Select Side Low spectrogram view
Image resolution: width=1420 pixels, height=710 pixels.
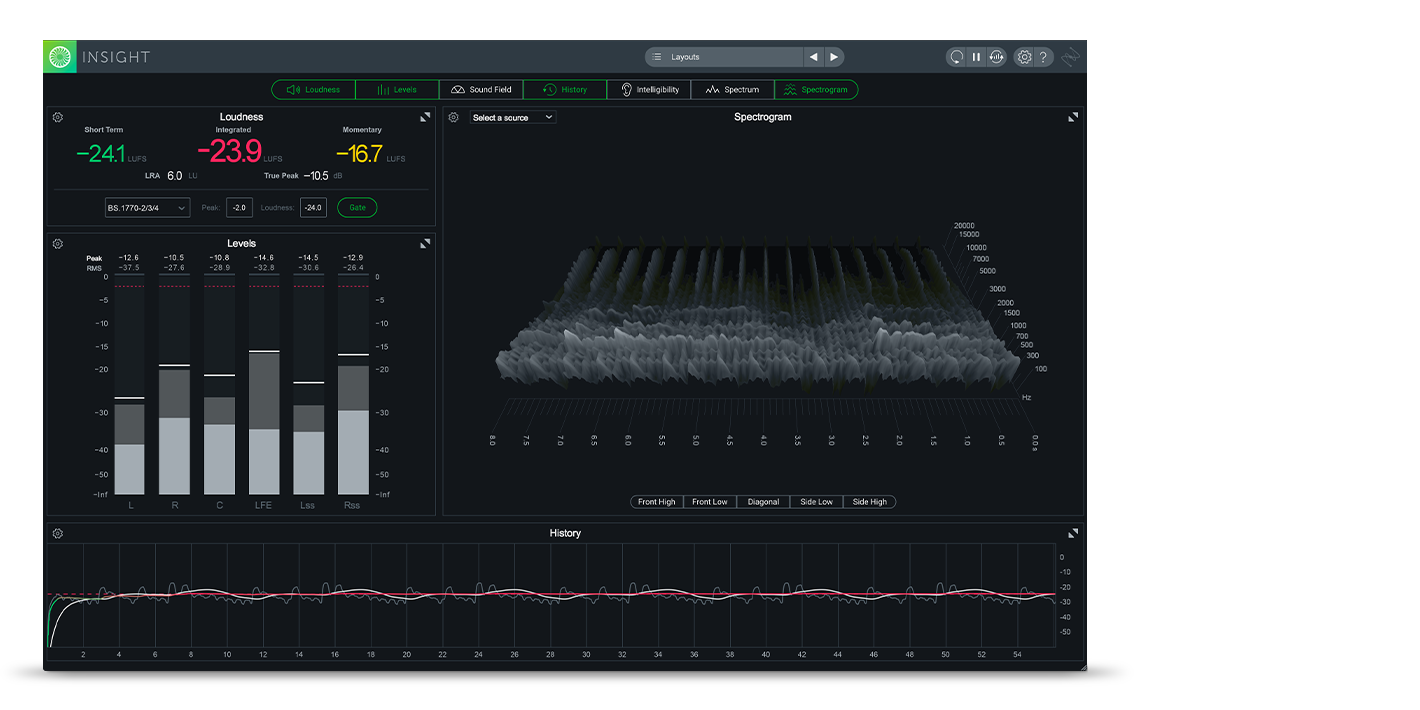[x=817, y=502]
